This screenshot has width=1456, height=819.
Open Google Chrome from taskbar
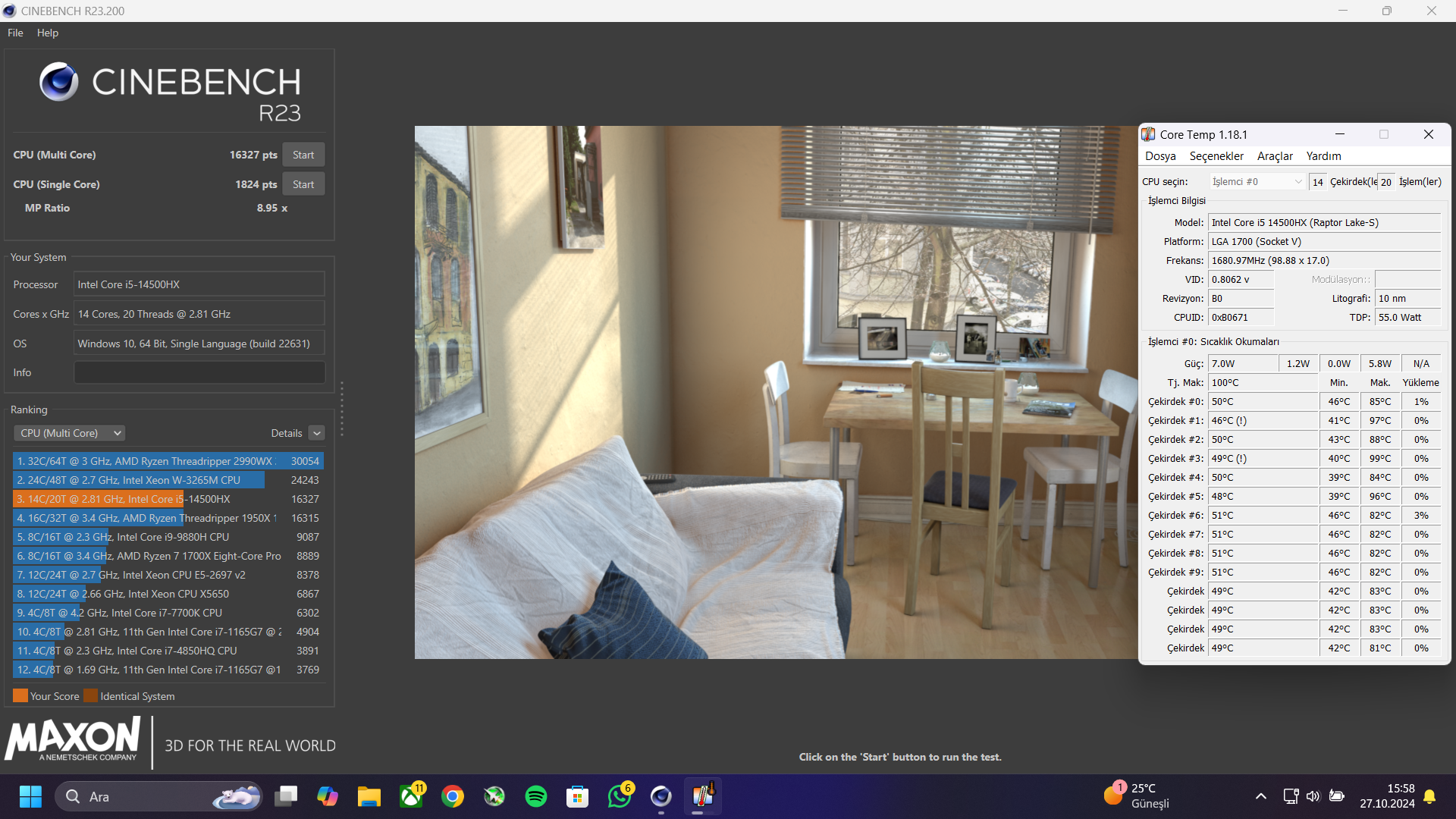[453, 796]
